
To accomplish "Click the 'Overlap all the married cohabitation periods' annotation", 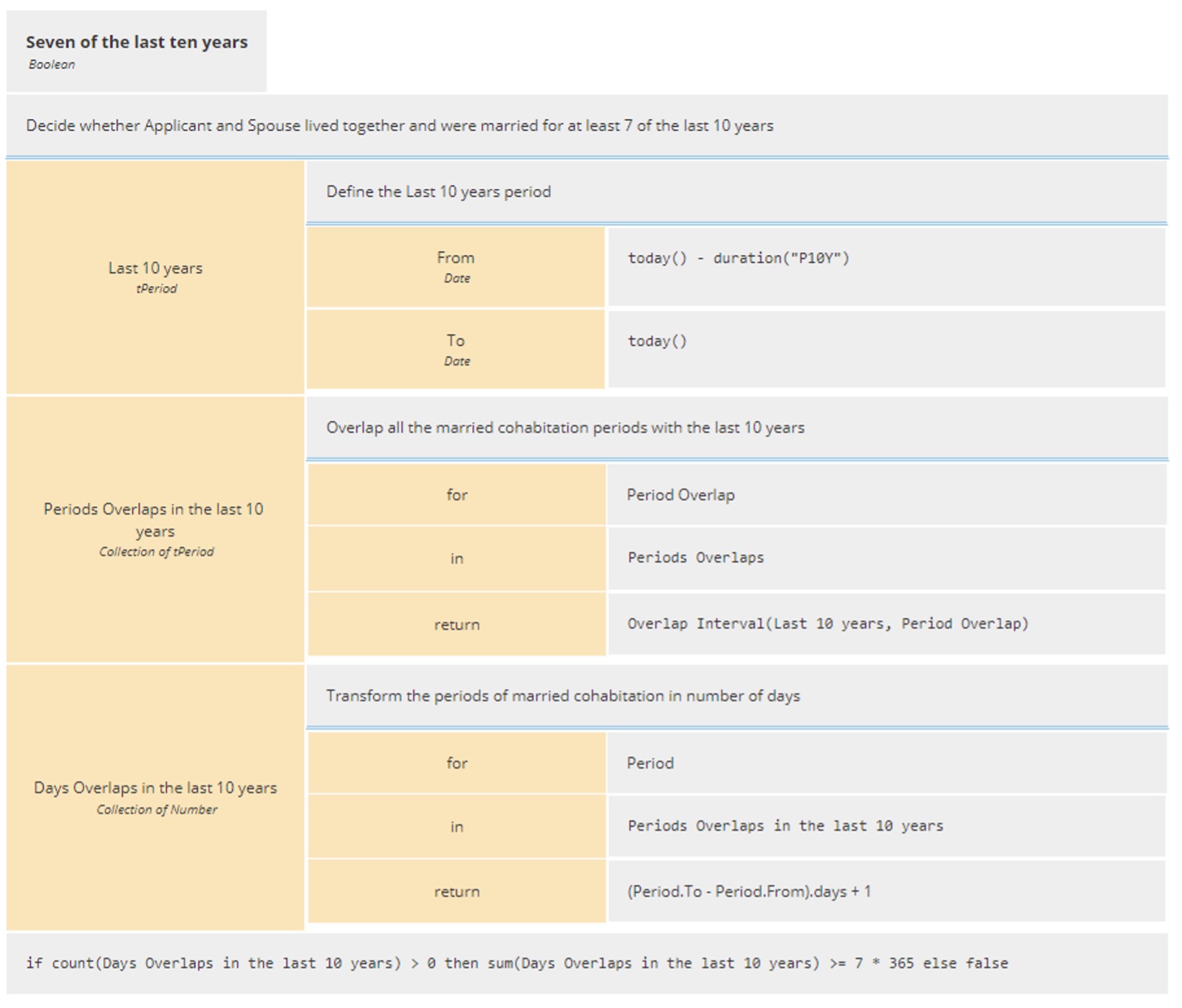I will pyautogui.click(x=565, y=428).
